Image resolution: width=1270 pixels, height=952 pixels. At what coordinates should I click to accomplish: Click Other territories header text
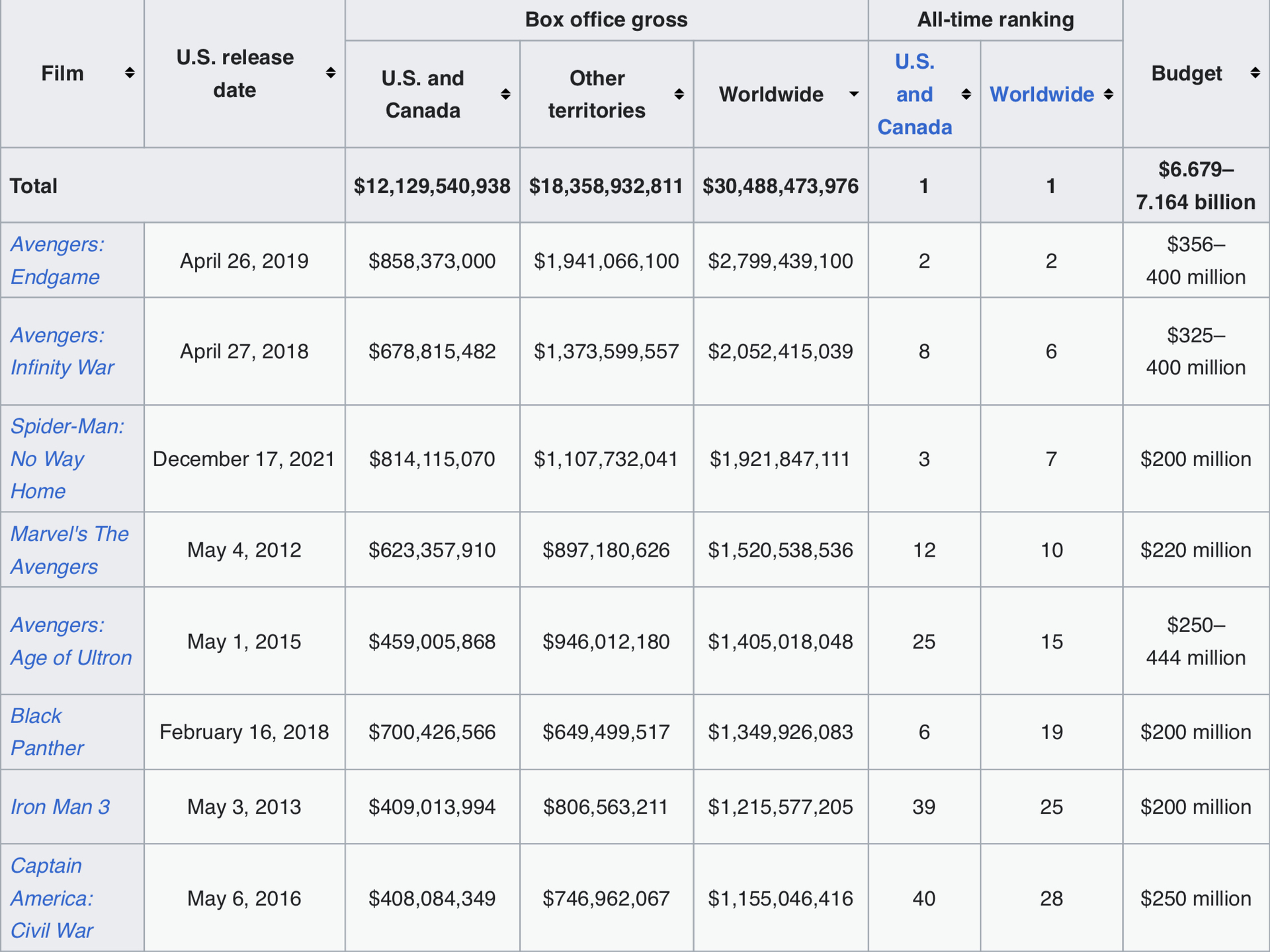597,94
